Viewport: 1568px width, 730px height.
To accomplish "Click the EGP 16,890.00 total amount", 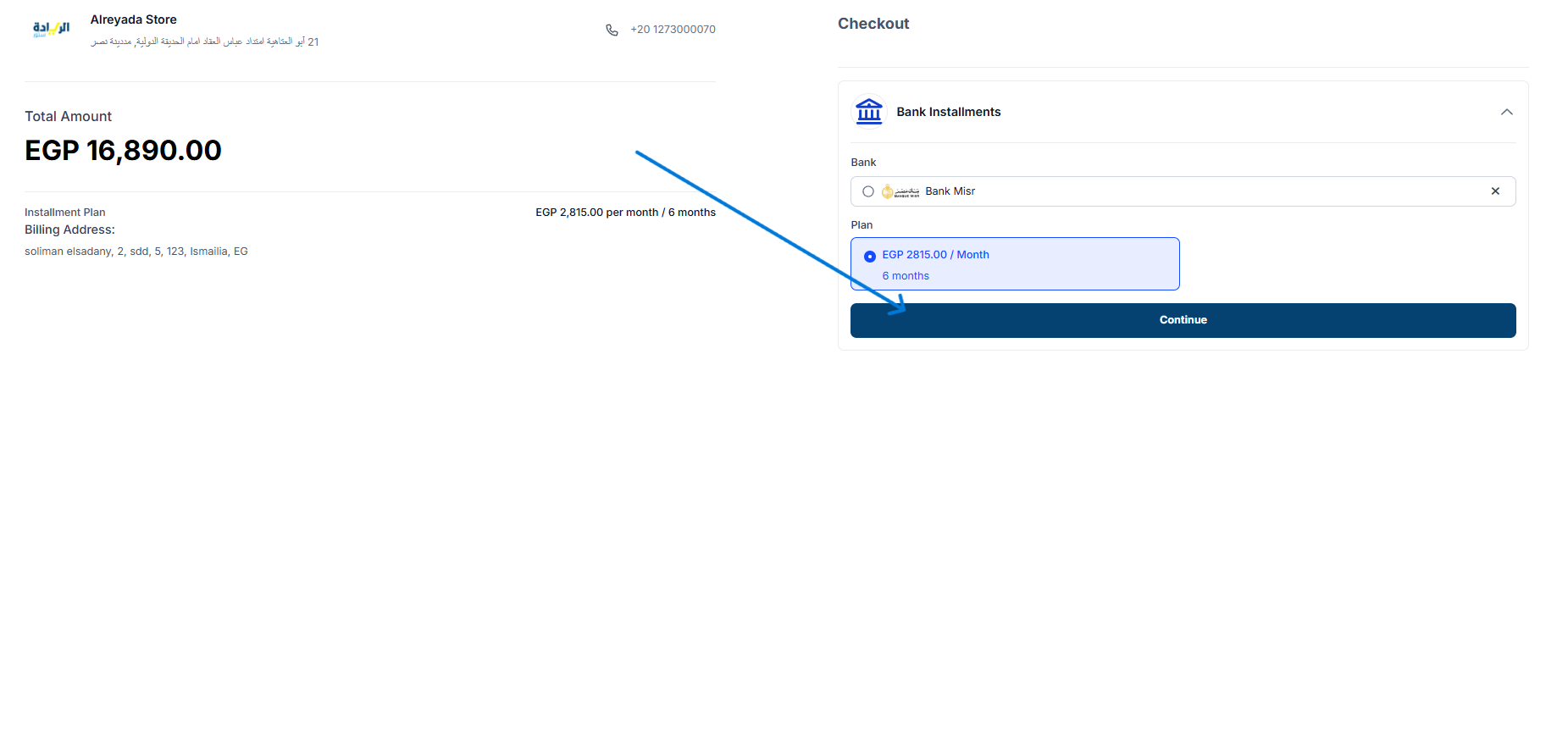I will [x=123, y=151].
